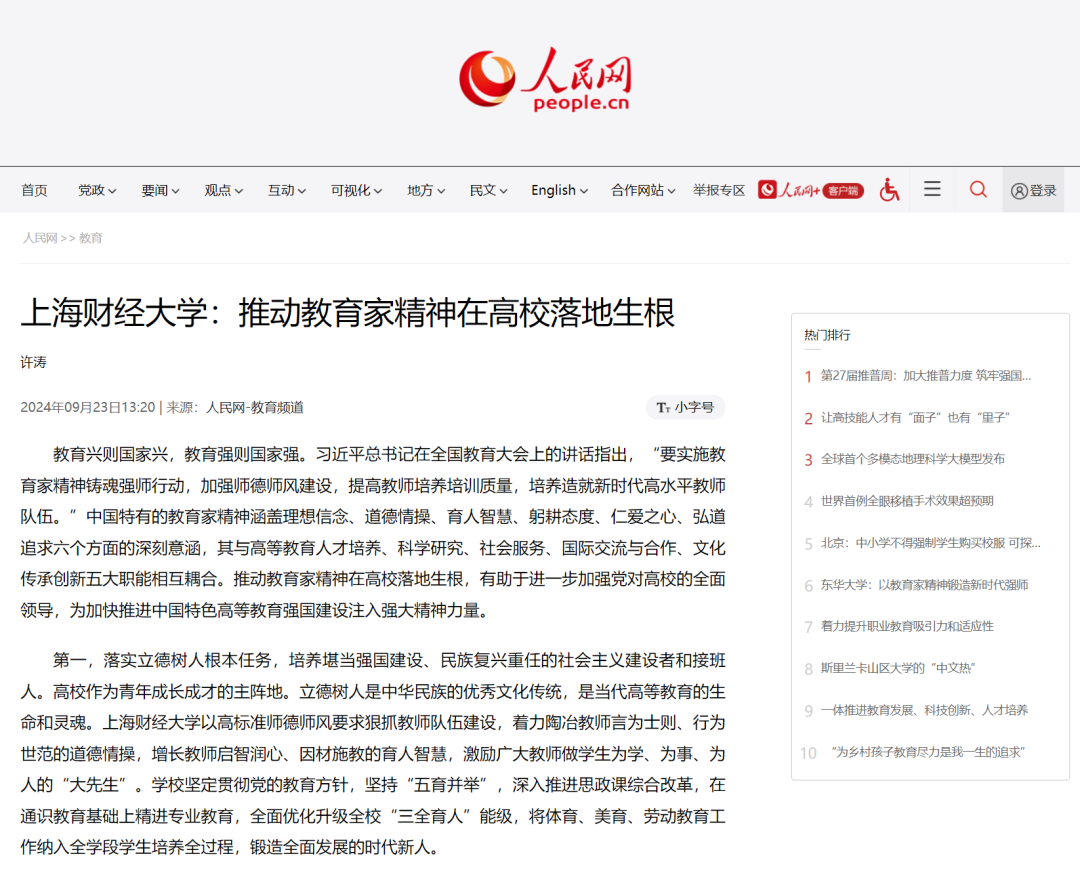
Task: Click the date 2024年09月23日13:20
Action: pyautogui.click(x=88, y=407)
